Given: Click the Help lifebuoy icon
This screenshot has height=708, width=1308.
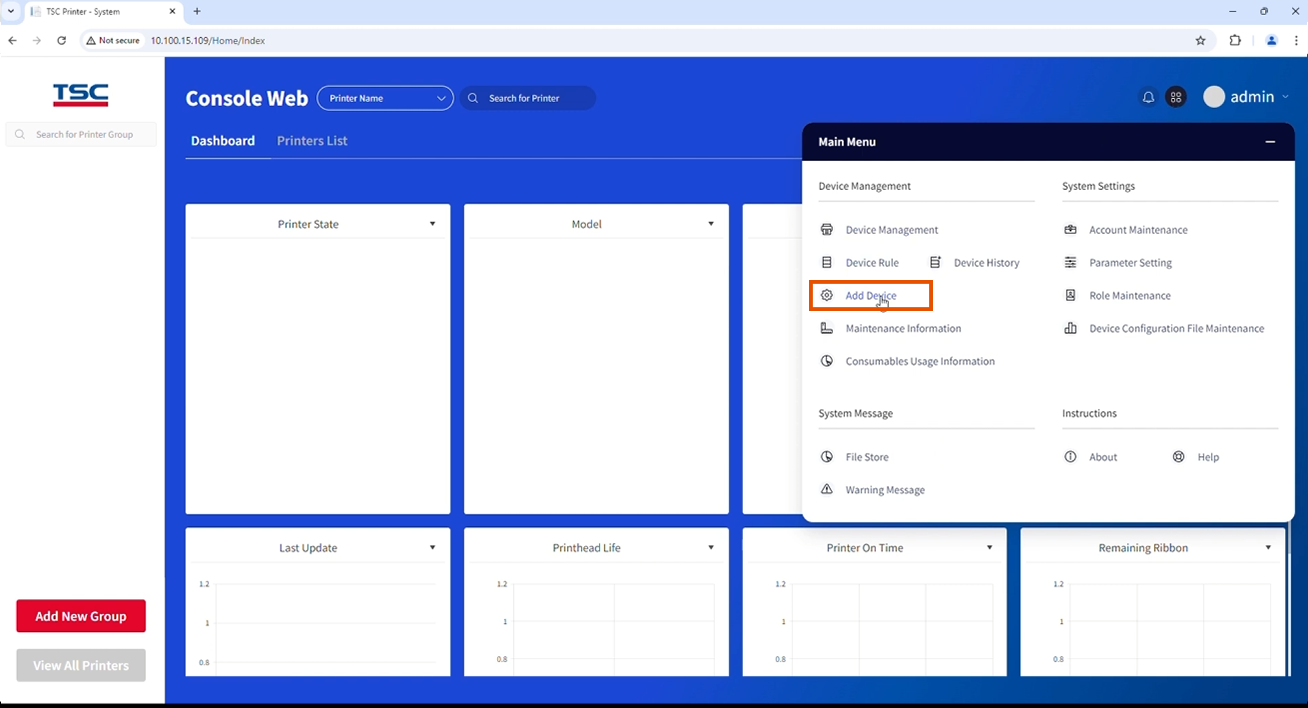Looking at the screenshot, I should (x=1178, y=457).
